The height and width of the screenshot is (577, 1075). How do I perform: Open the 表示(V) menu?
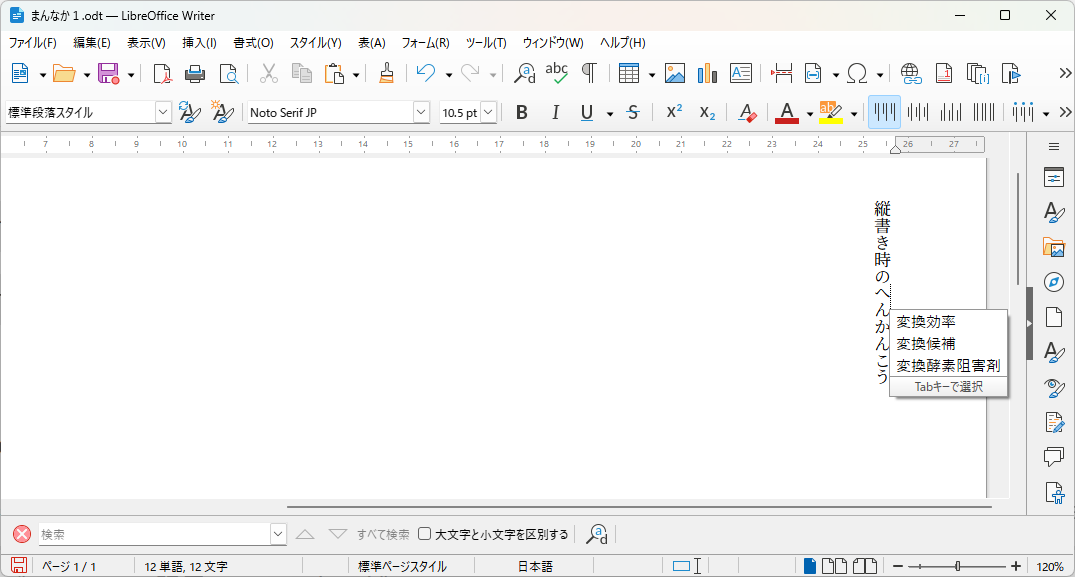click(x=146, y=42)
